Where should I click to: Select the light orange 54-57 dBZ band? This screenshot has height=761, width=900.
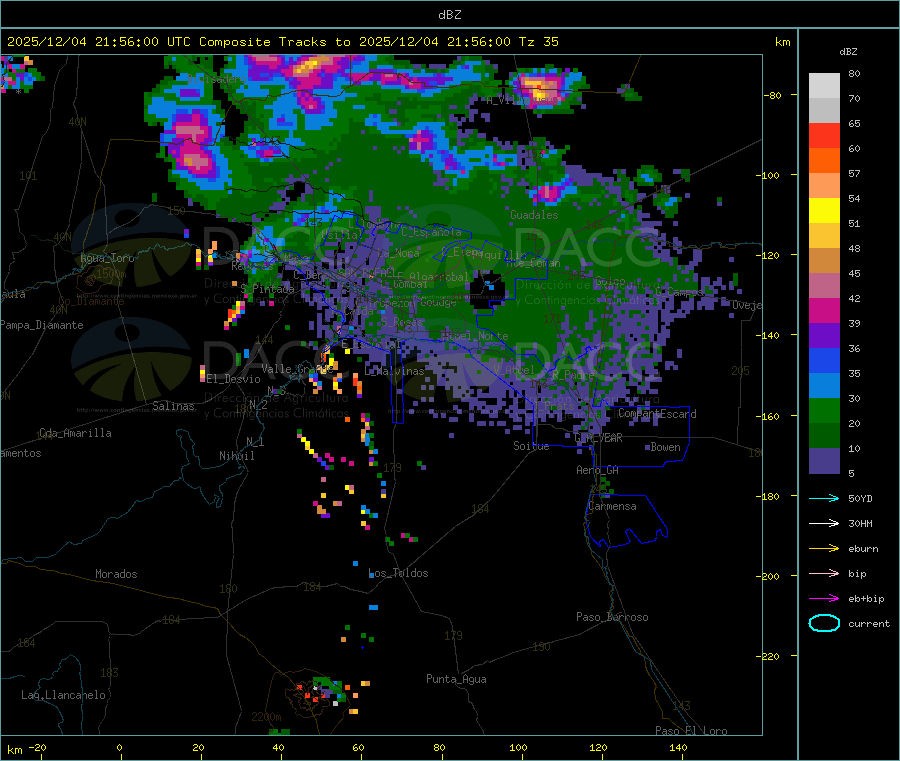pyautogui.click(x=824, y=186)
